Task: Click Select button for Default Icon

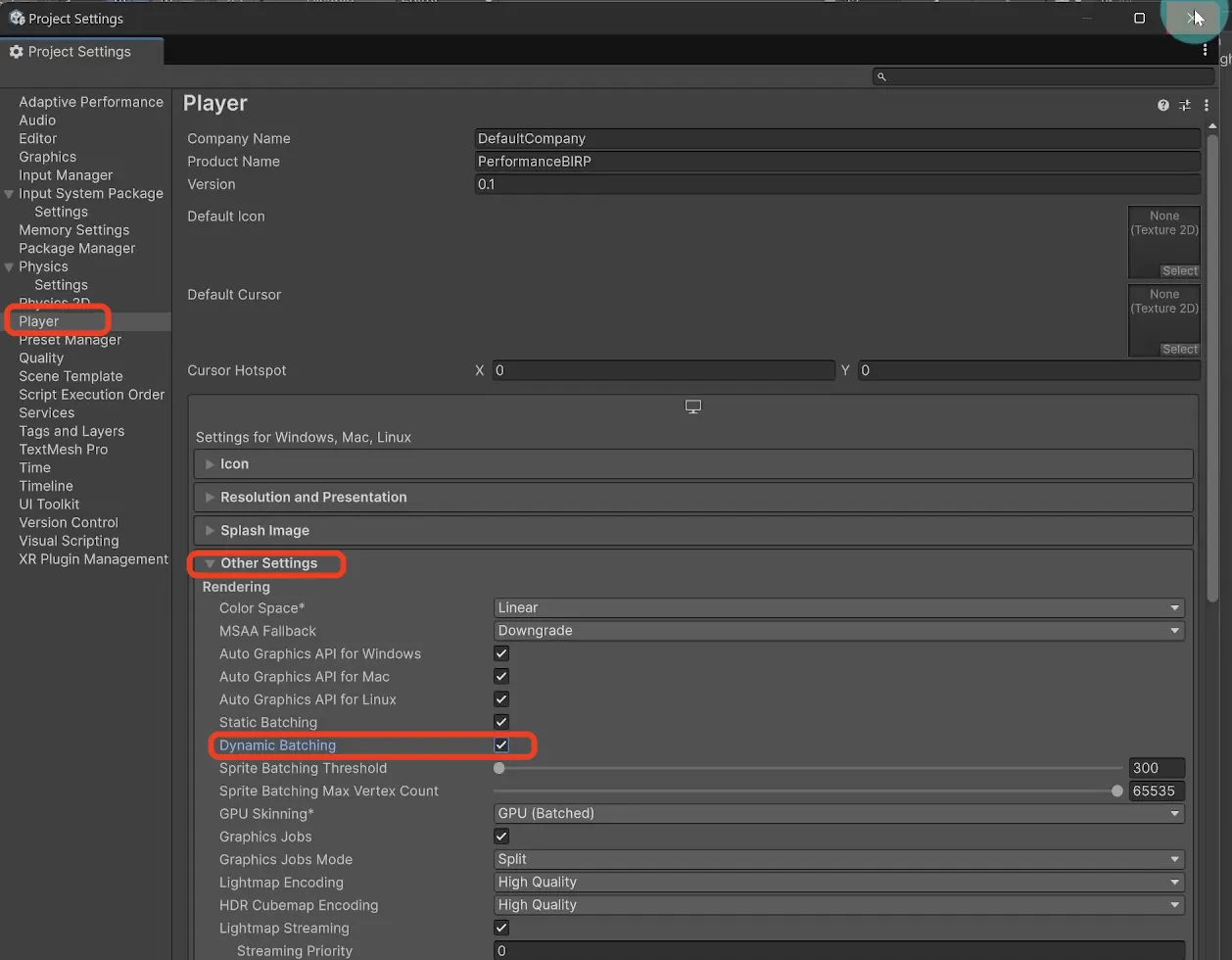Action: click(x=1179, y=271)
